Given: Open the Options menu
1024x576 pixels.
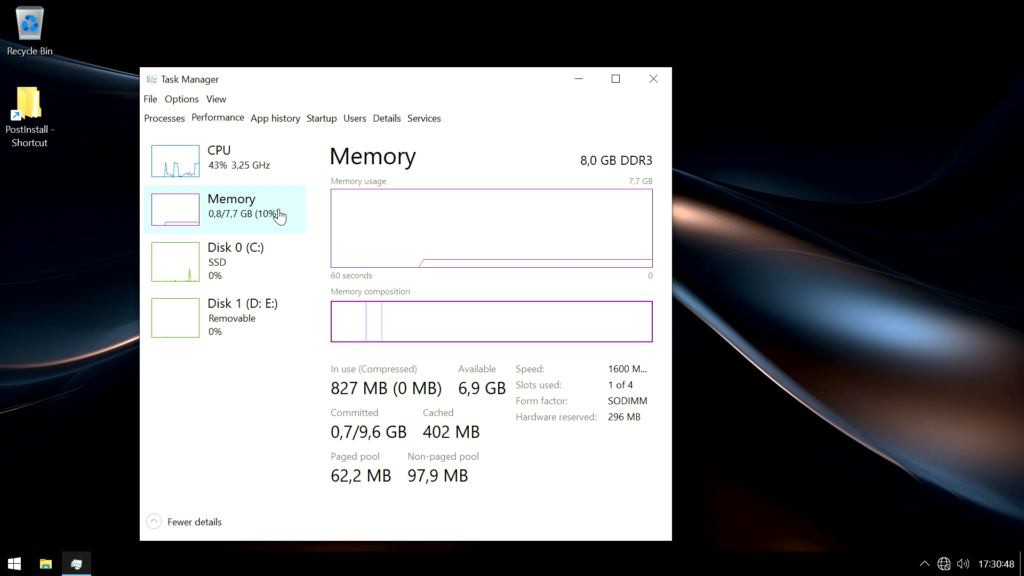Looking at the screenshot, I should tap(182, 99).
